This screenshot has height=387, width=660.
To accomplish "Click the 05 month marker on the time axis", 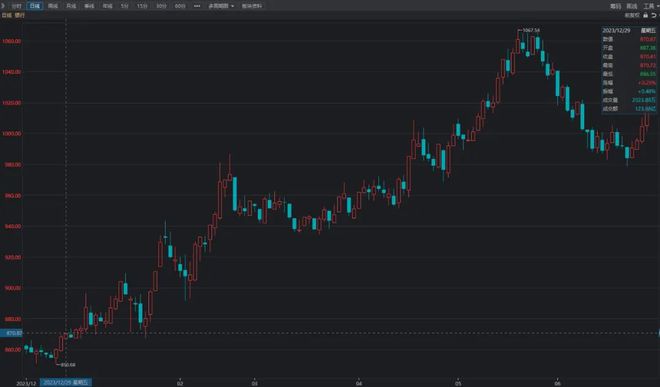I will (x=458, y=383).
